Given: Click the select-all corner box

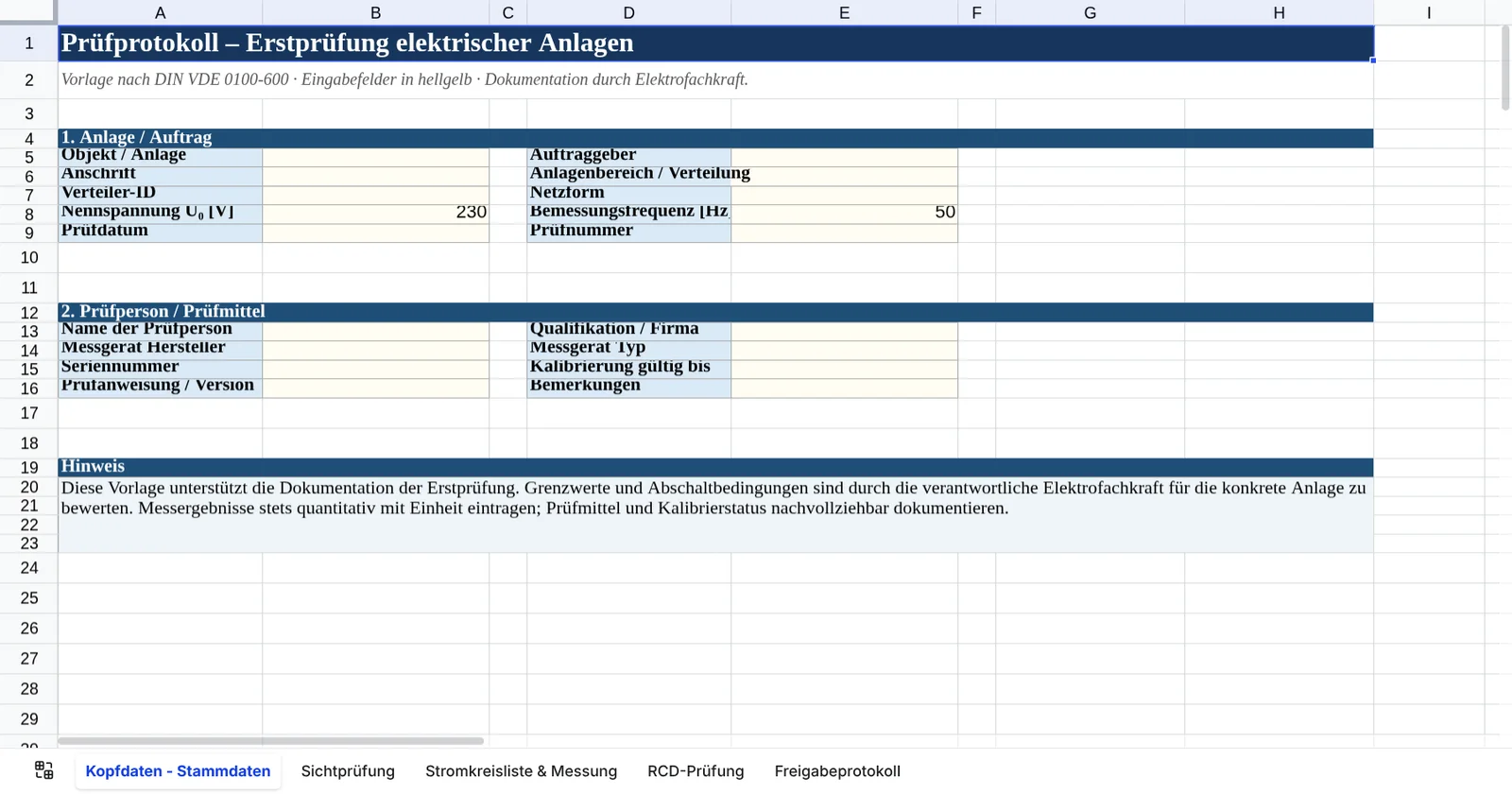Looking at the screenshot, I should pyautogui.click(x=28, y=12).
